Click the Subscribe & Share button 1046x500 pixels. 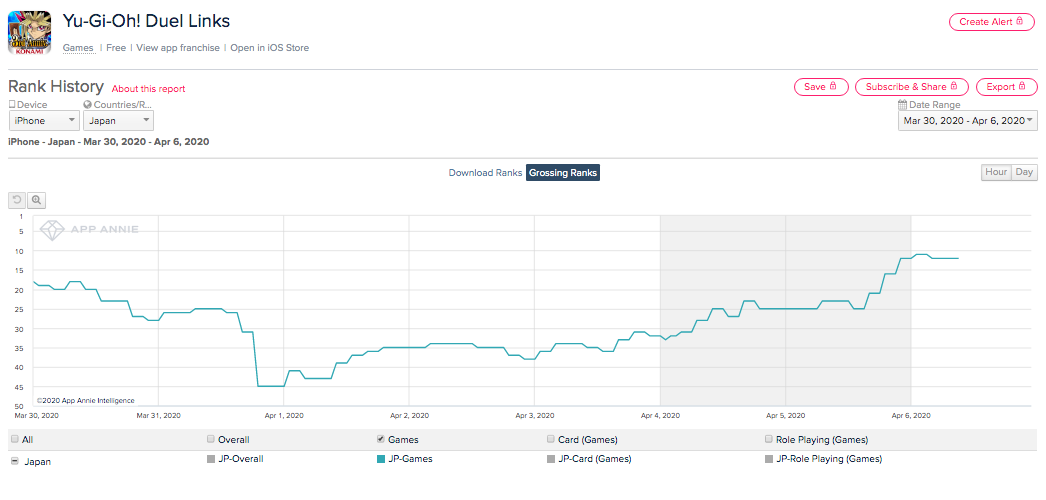(912, 87)
